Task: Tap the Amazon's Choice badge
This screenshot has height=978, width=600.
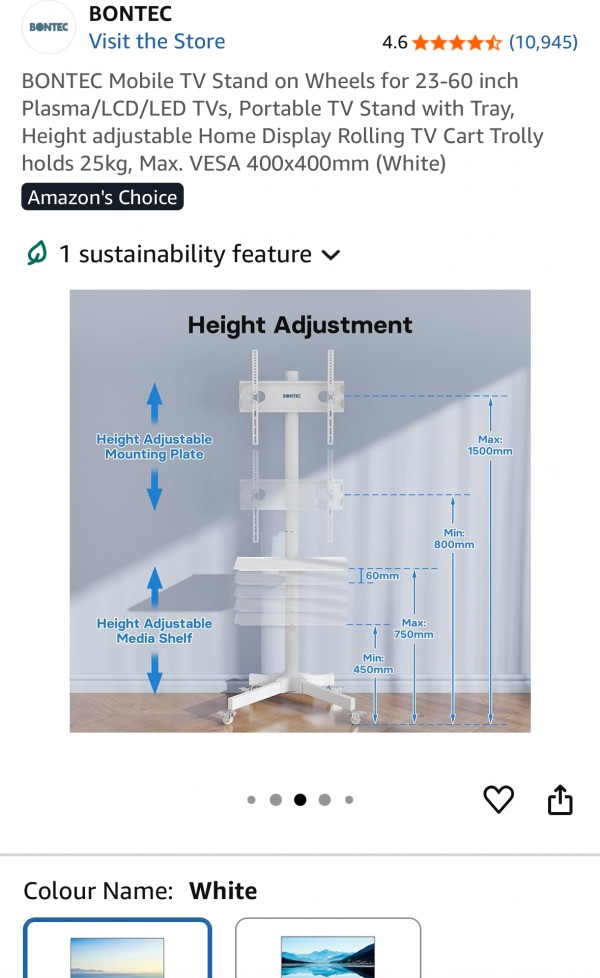Action: [102, 197]
